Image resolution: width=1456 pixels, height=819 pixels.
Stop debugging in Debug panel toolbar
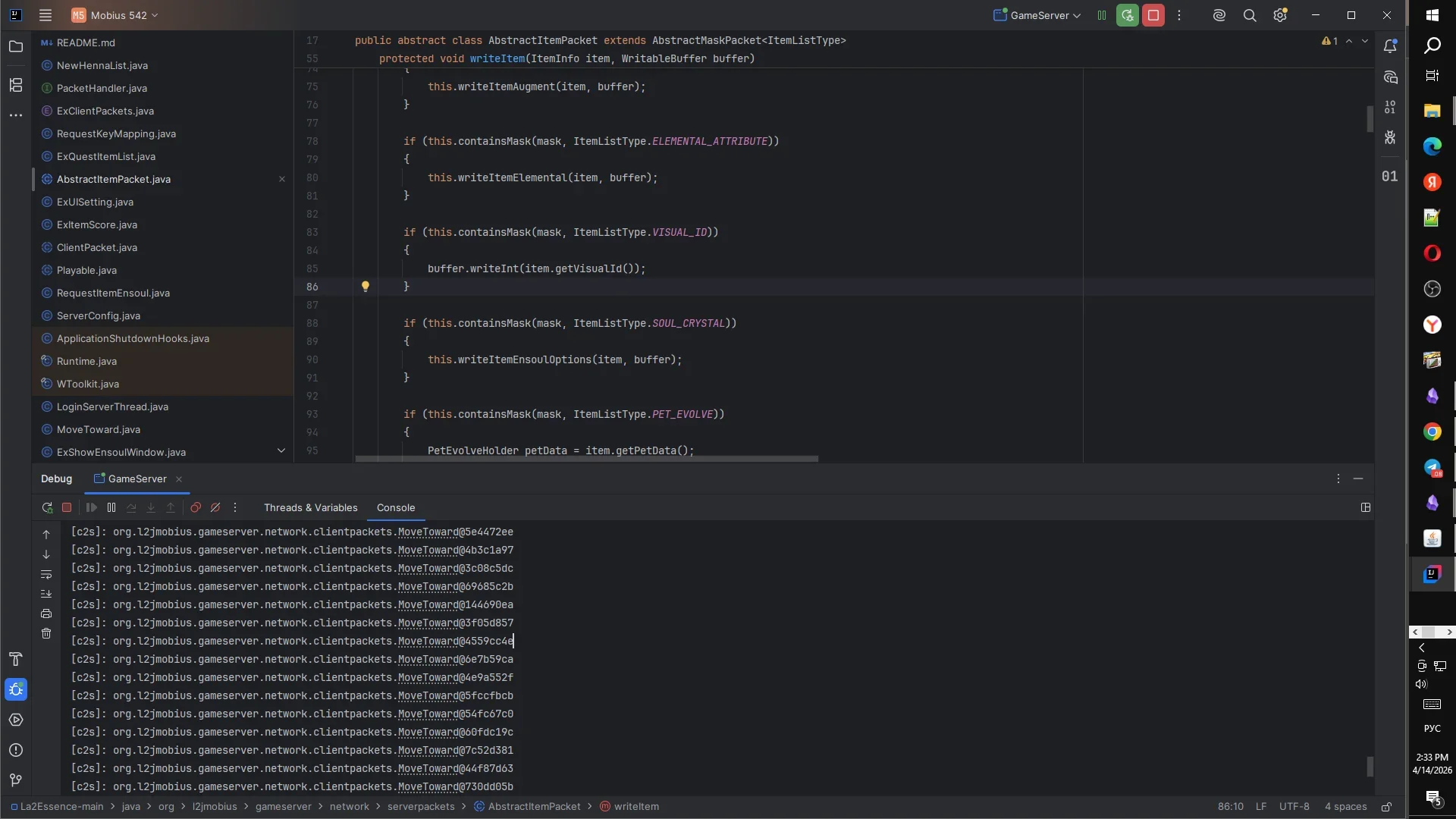[67, 507]
